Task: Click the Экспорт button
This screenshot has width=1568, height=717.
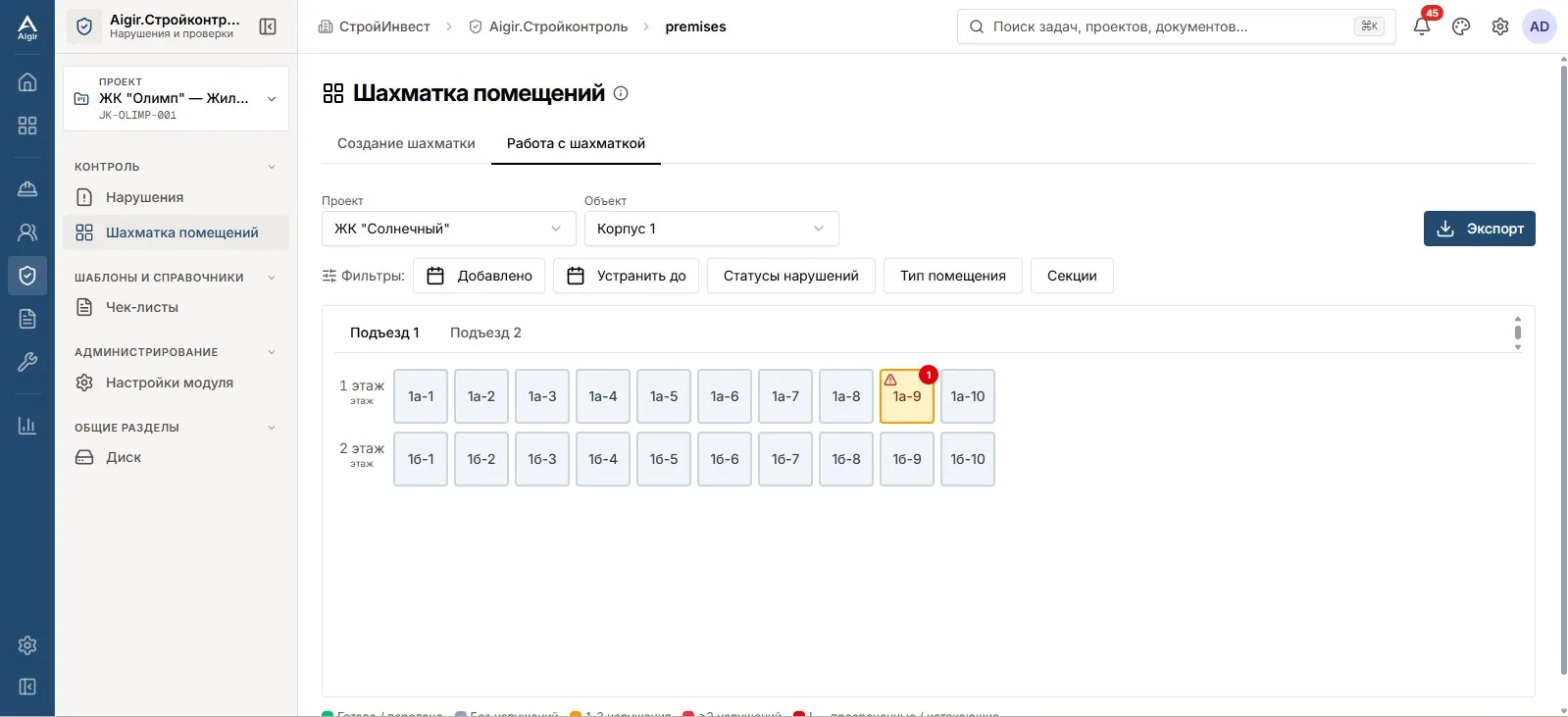Action: [x=1480, y=229]
